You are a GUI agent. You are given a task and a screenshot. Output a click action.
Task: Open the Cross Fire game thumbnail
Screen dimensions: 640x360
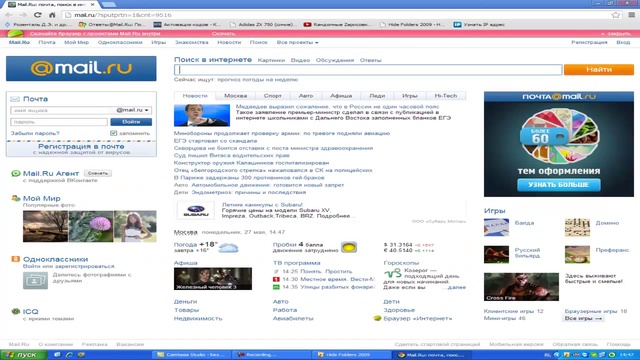tap(521, 287)
